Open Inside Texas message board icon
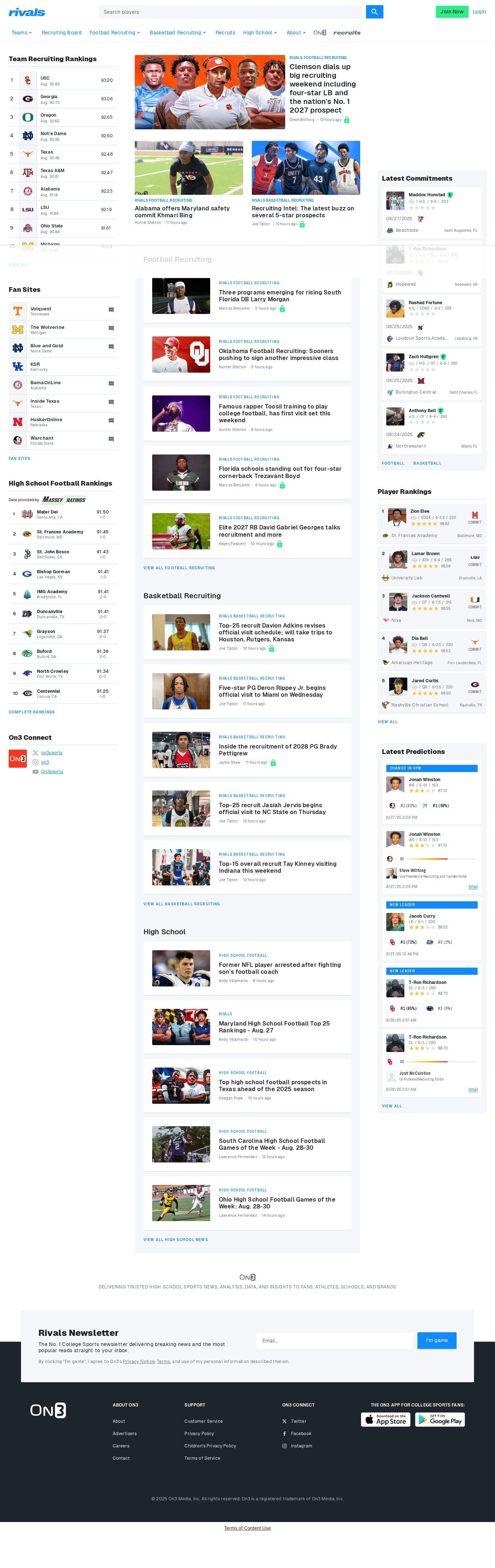The width and height of the screenshot is (495, 1568). tap(111, 402)
